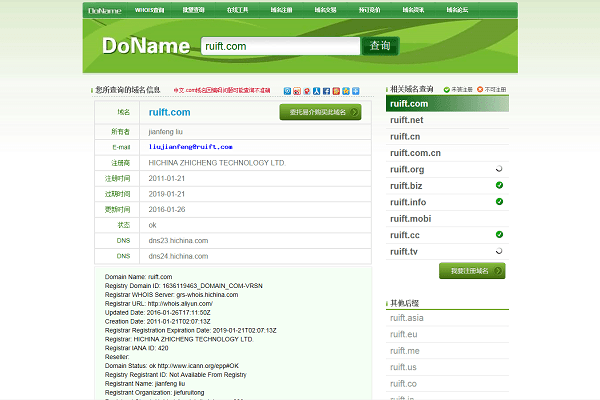The width and height of the screenshot is (600, 400).
Task: Share via the first blue share icon
Action: pos(287,91)
